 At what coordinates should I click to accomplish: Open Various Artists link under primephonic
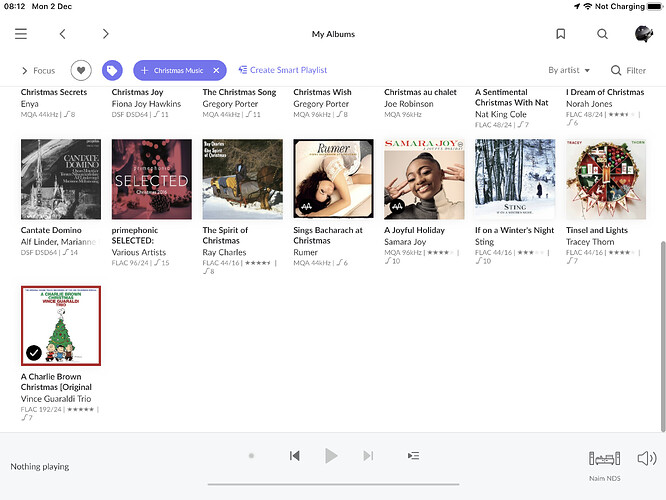(x=139, y=252)
